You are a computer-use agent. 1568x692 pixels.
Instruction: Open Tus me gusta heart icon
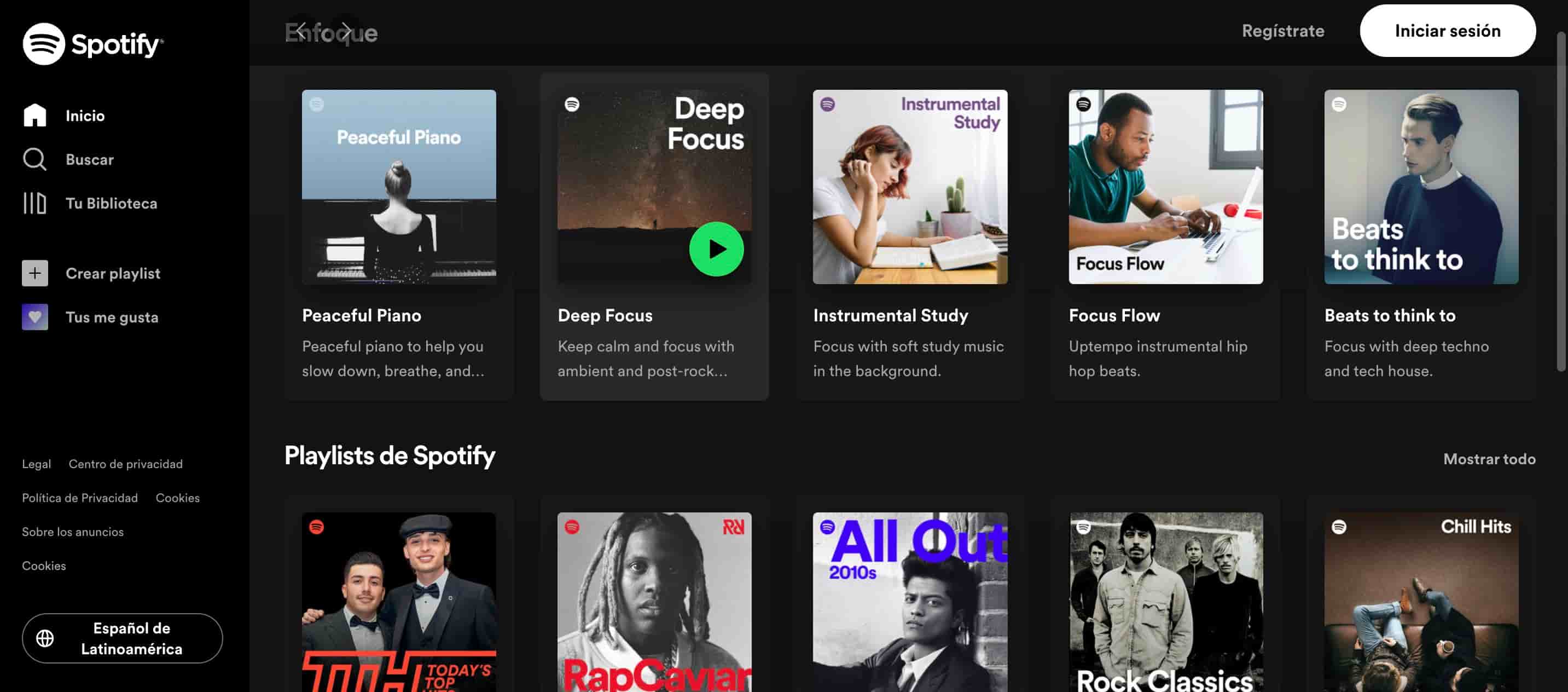34,317
